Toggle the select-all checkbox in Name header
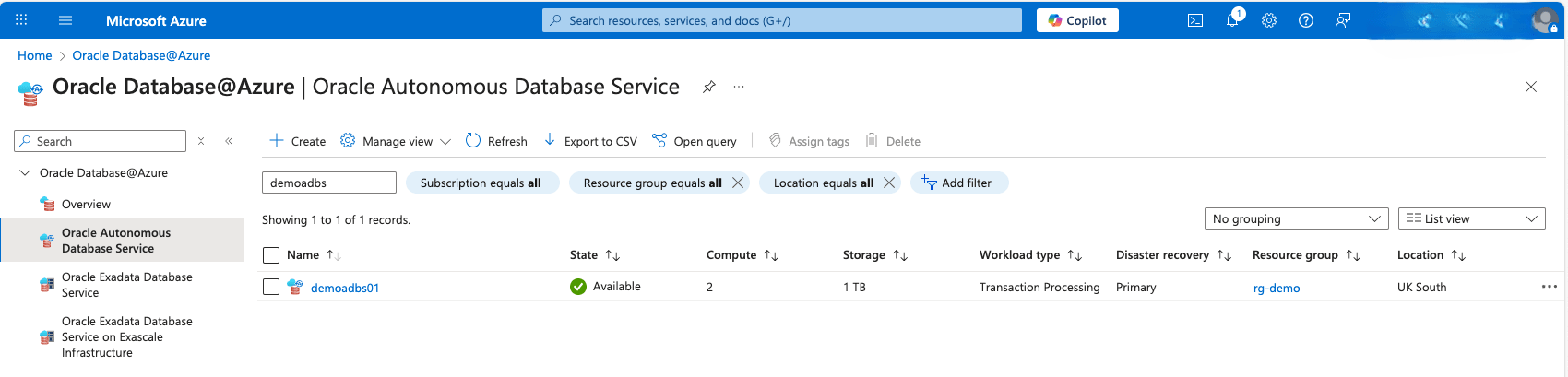This screenshot has height=377, width=1568. [271, 255]
